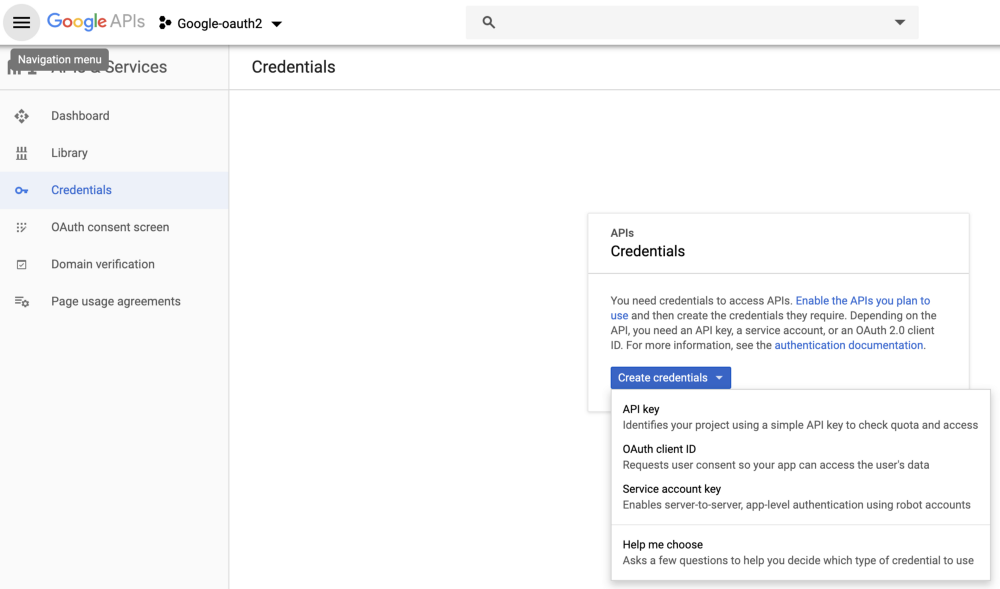
Task: Click the Page usage agreements icon
Action: click(x=21, y=301)
